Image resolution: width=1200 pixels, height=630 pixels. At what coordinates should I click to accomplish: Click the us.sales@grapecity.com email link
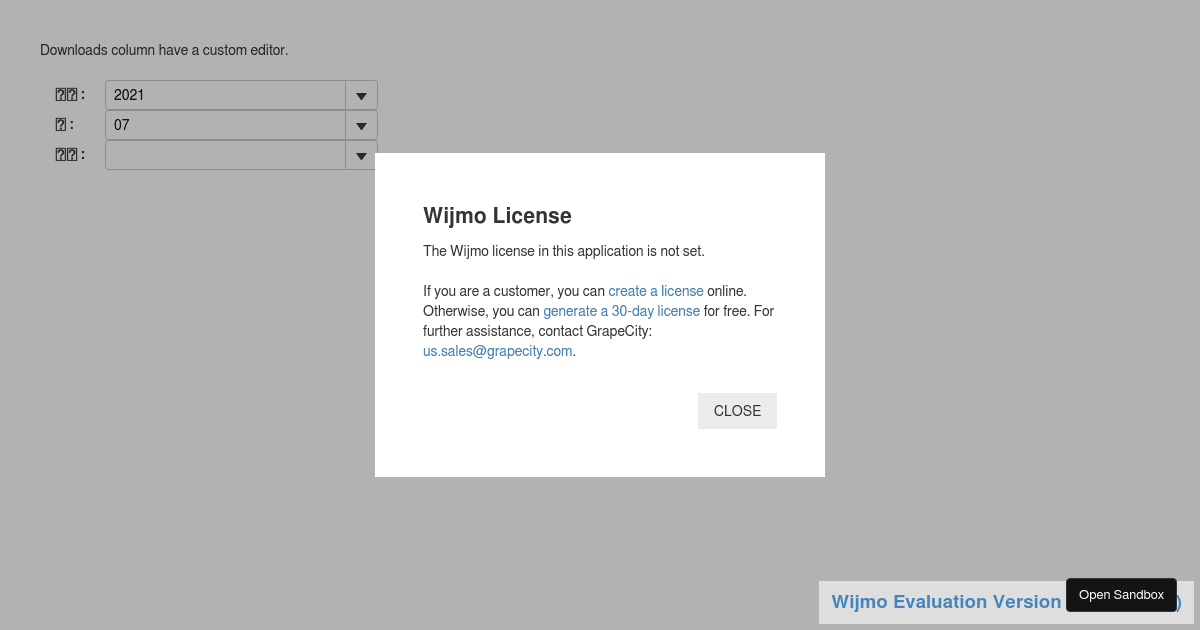coord(497,351)
